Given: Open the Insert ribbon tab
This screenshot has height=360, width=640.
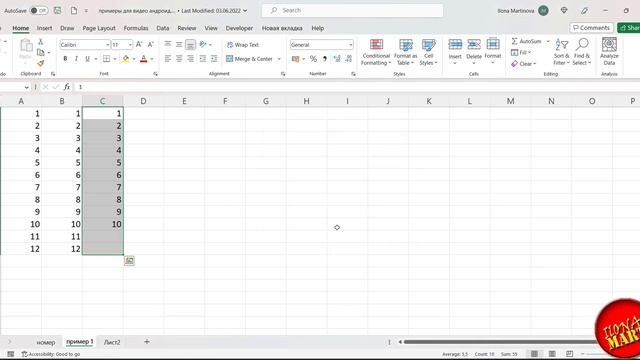Looking at the screenshot, I should [44, 28].
